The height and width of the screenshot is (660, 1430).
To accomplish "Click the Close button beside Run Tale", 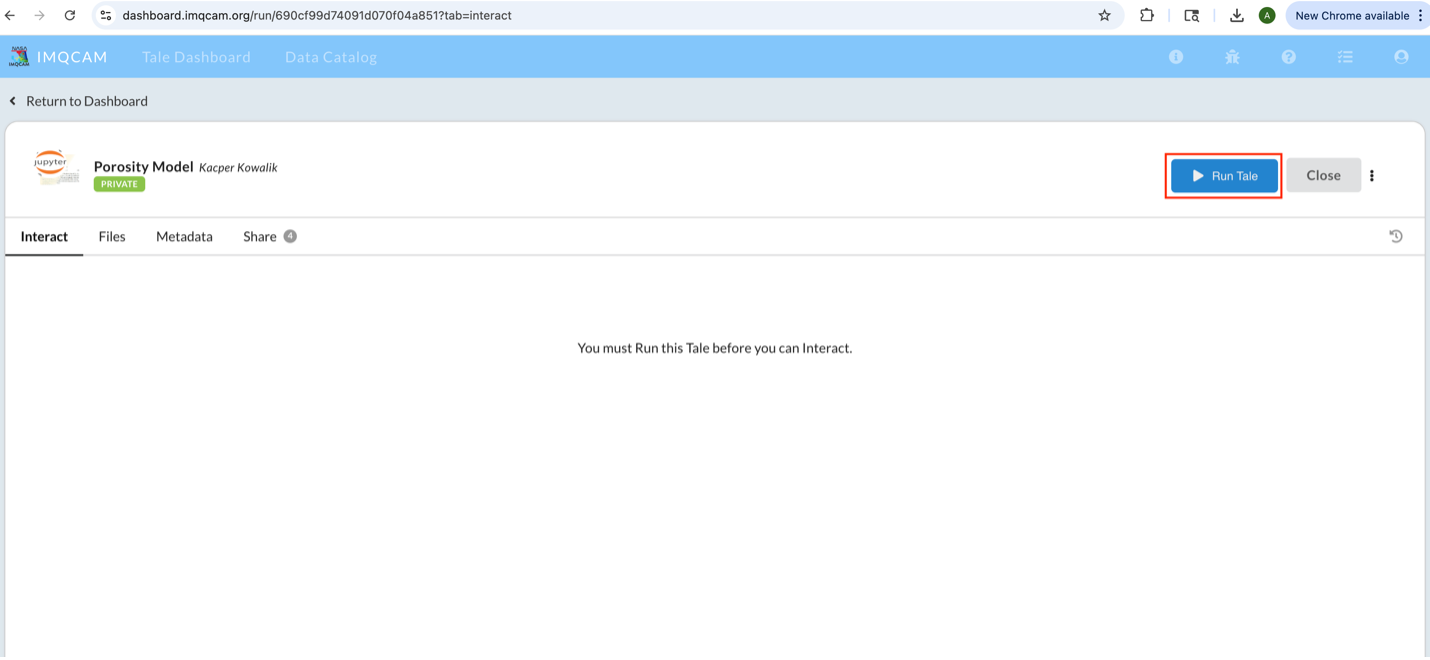I will tap(1322, 176).
